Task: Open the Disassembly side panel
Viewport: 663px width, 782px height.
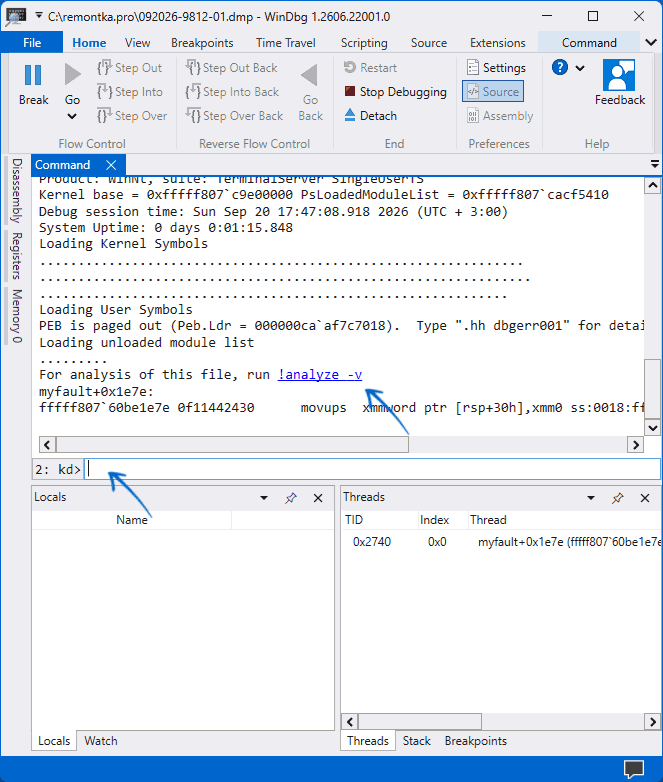Action: click(x=17, y=191)
